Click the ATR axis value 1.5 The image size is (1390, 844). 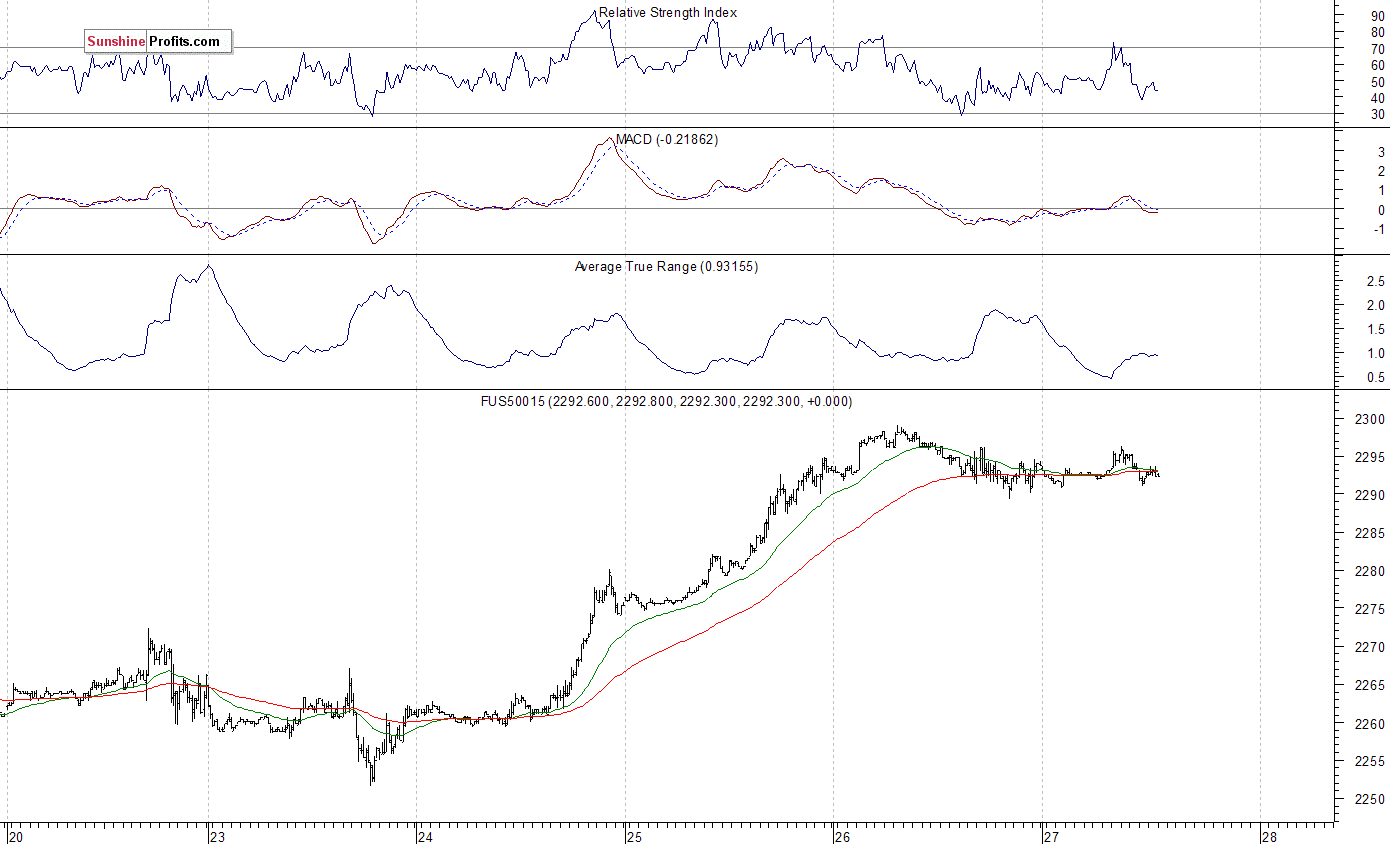[x=1375, y=329]
